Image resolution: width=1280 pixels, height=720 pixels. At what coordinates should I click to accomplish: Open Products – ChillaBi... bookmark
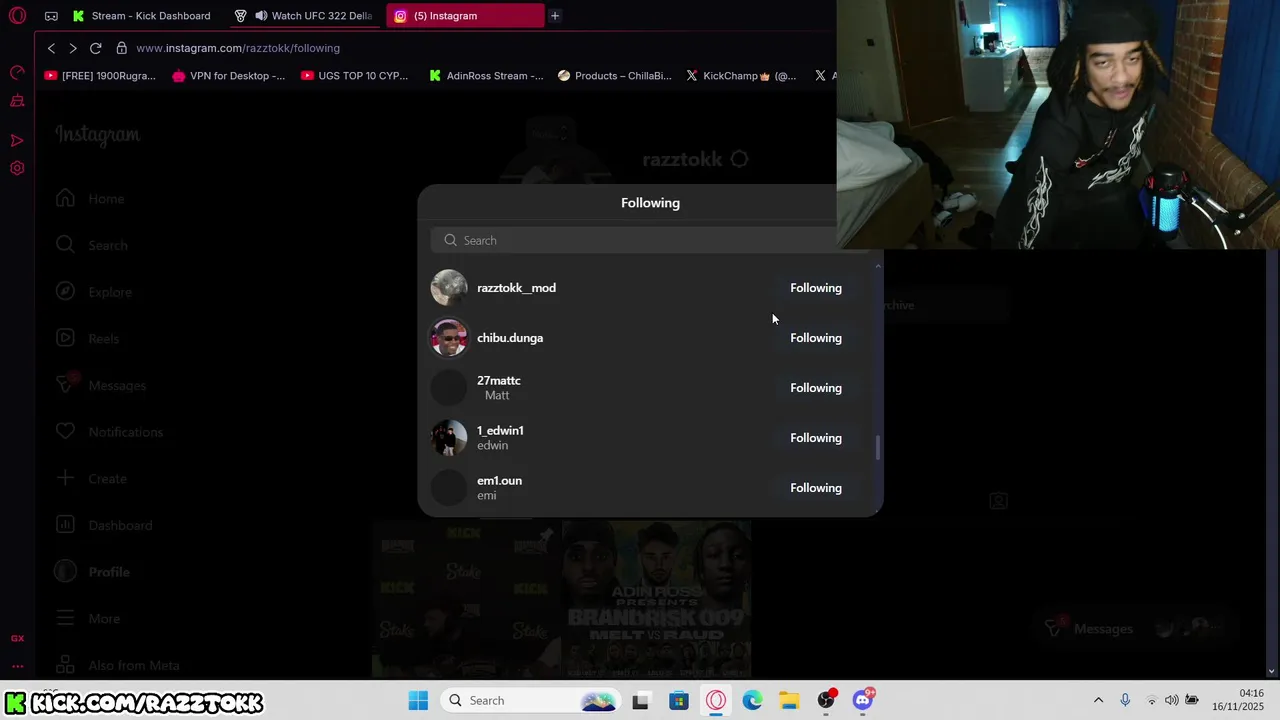pyautogui.click(x=615, y=75)
